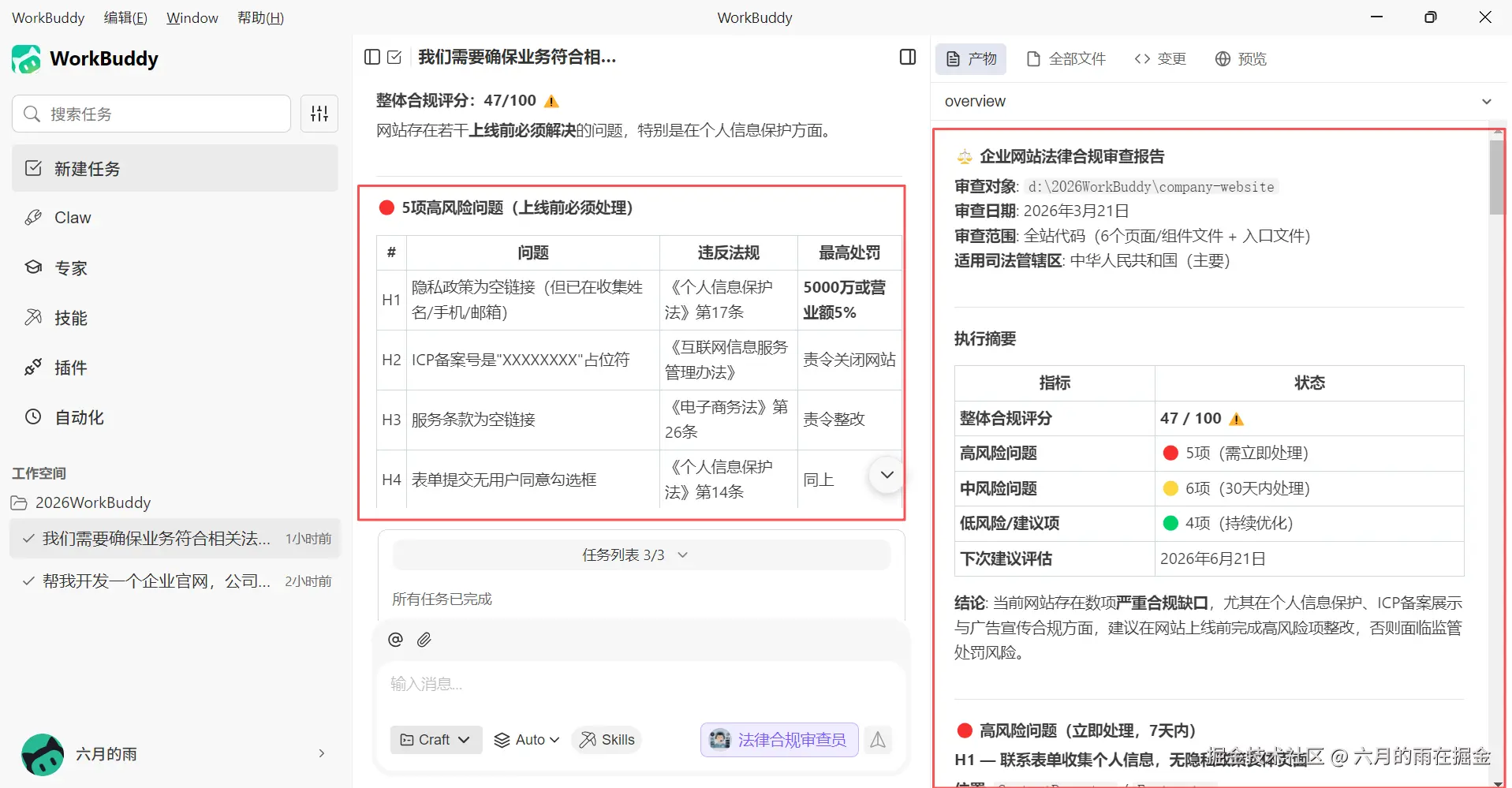Click the cell 隐私政策为空链接

click(533, 300)
